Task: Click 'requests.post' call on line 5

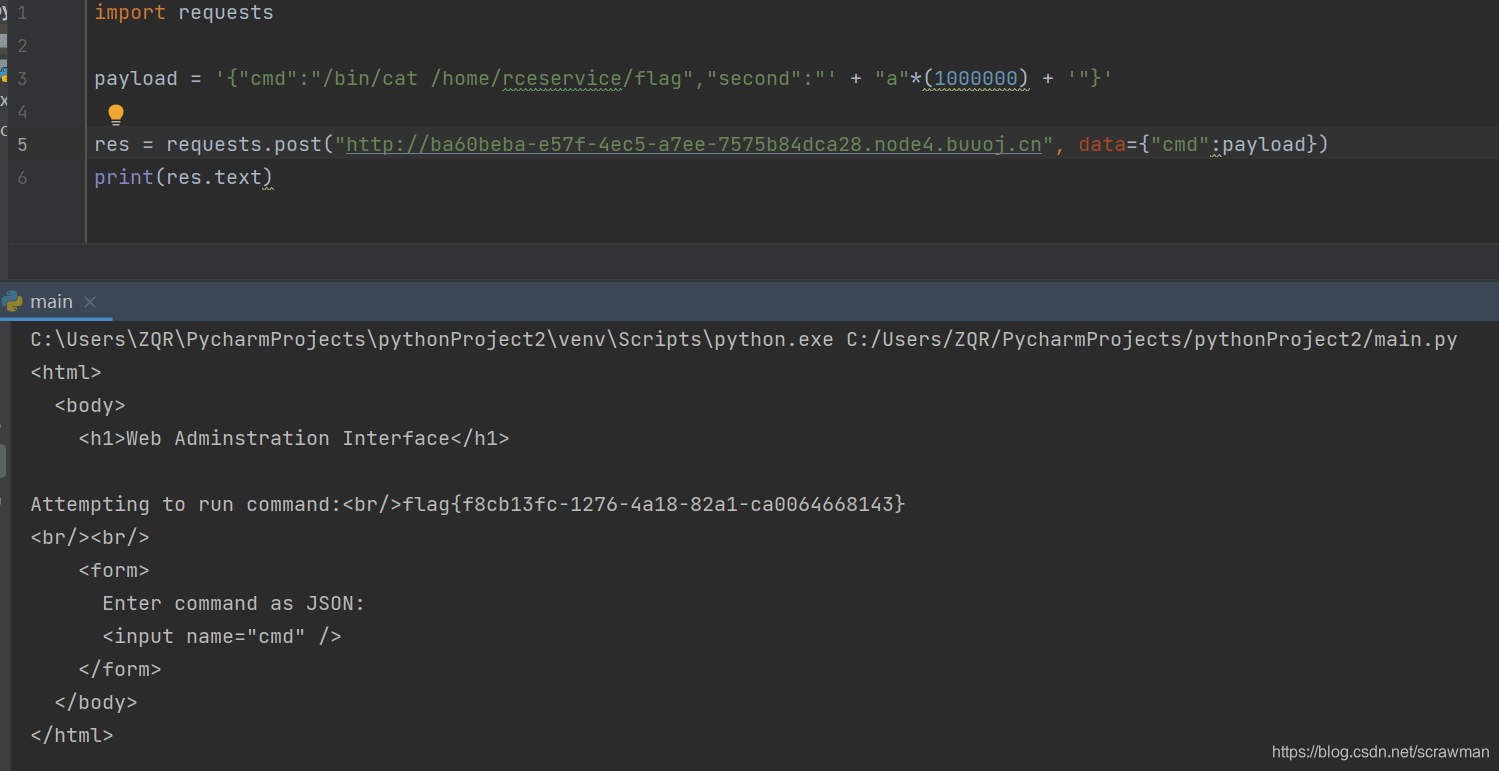Action: pos(244,145)
